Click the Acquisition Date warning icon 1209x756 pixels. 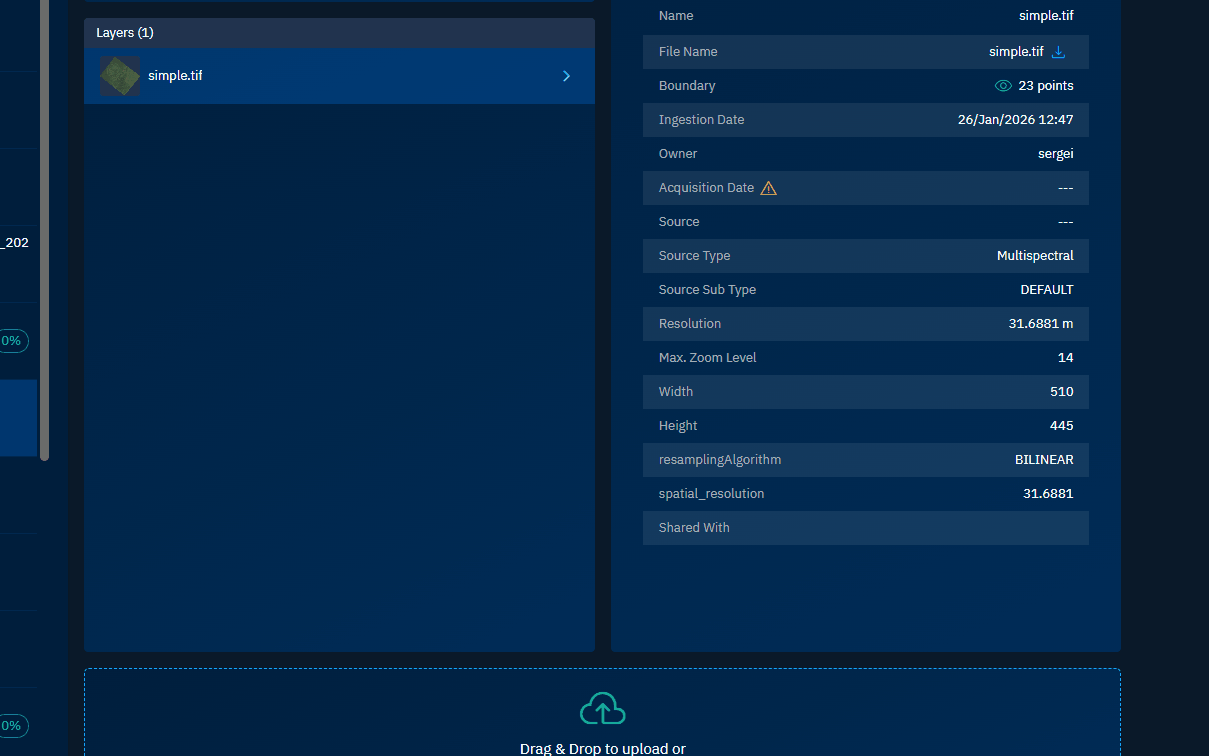point(768,188)
